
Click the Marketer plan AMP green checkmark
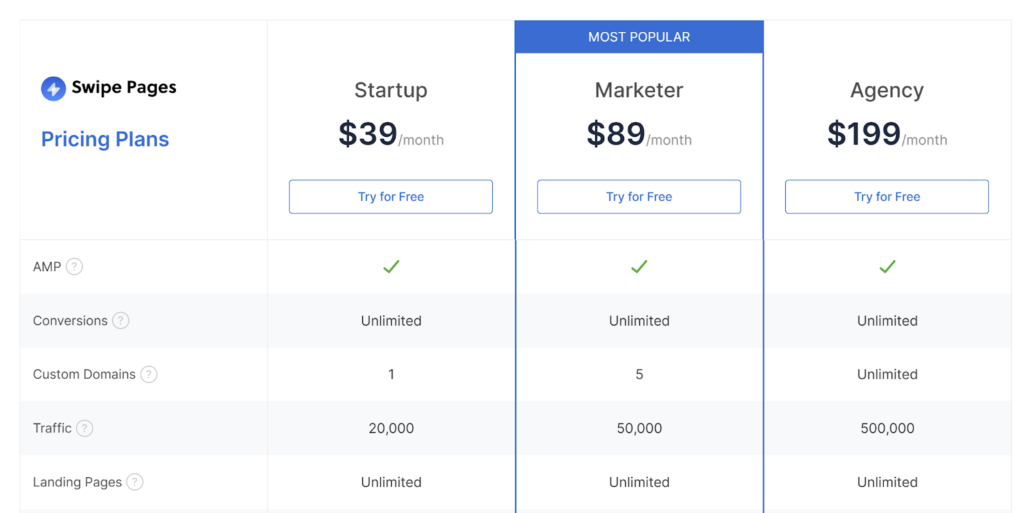(x=639, y=266)
